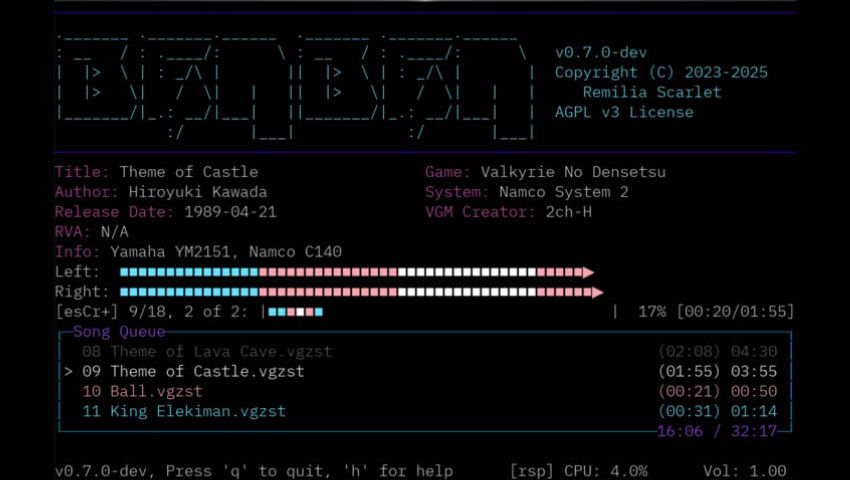Click the 'CPU: 4.0%' status entry
This screenshot has height=480, width=850.
606,471
